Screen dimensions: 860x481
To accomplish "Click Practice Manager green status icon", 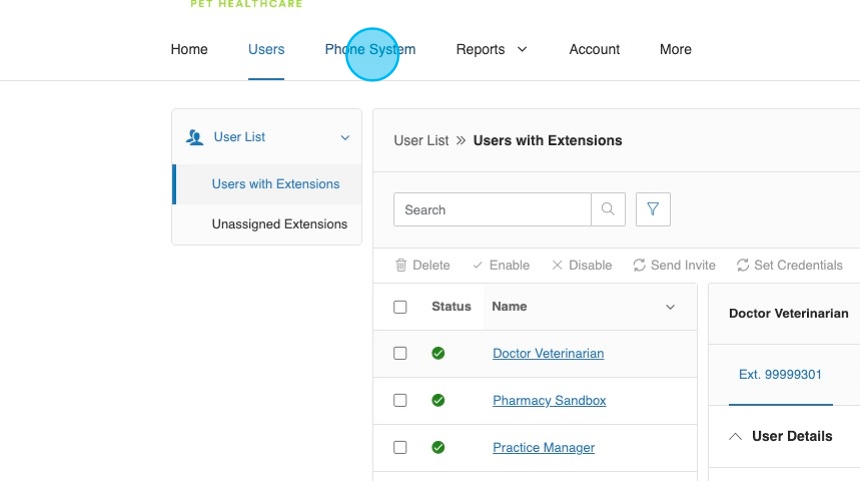I will point(438,447).
